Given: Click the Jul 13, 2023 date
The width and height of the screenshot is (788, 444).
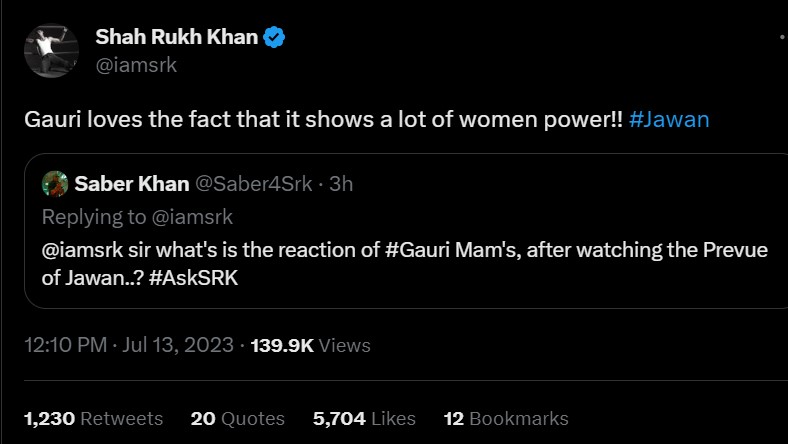Looking at the screenshot, I should (177, 345).
